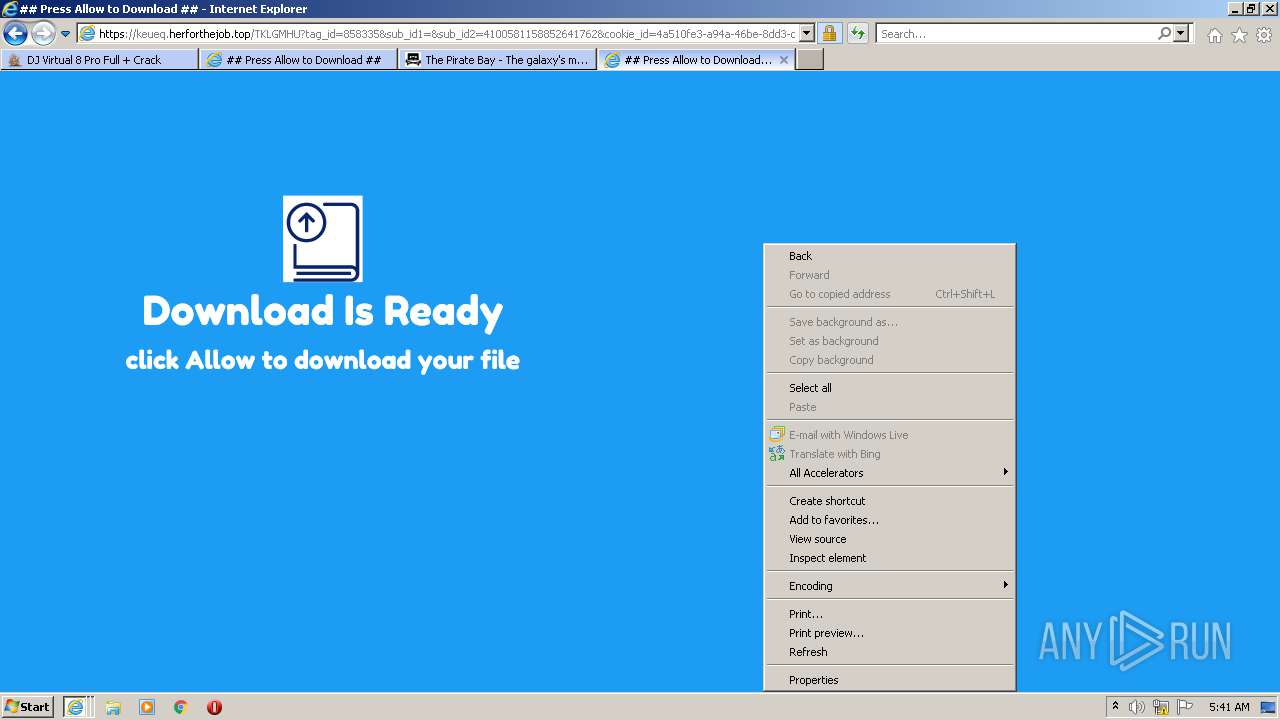
Task: Click the E-mail with Windows Live icon
Action: [x=777, y=435]
